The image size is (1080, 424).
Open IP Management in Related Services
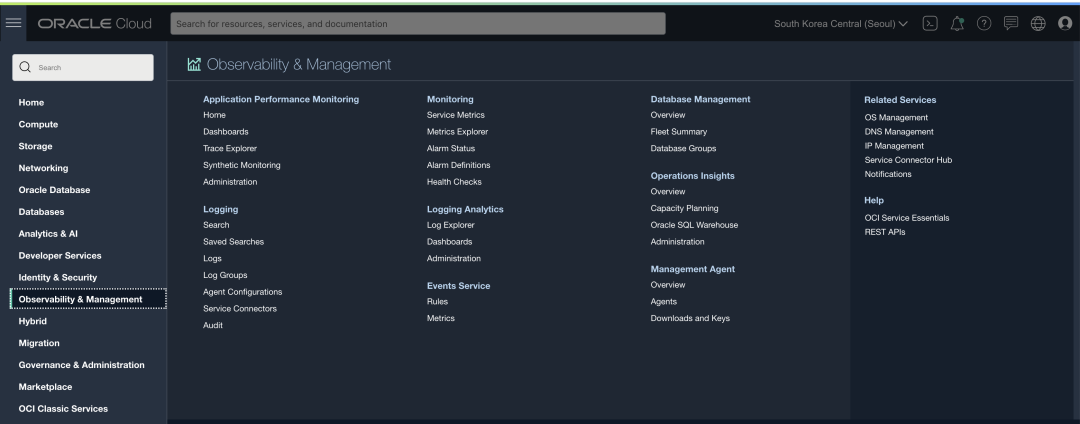point(894,146)
